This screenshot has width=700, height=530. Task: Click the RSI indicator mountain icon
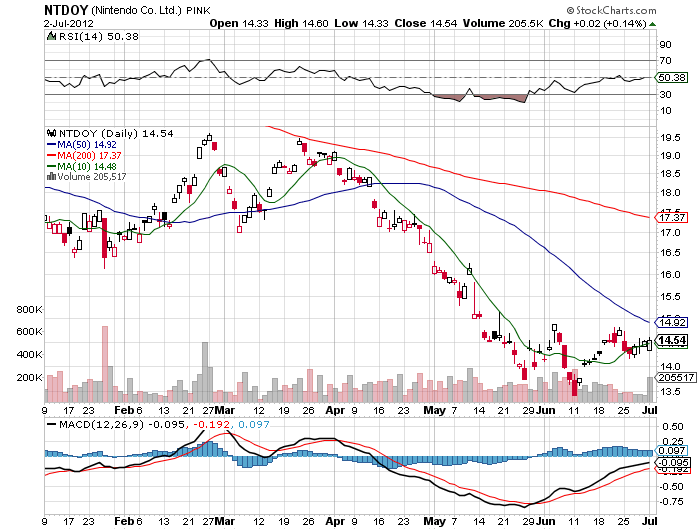coord(51,36)
